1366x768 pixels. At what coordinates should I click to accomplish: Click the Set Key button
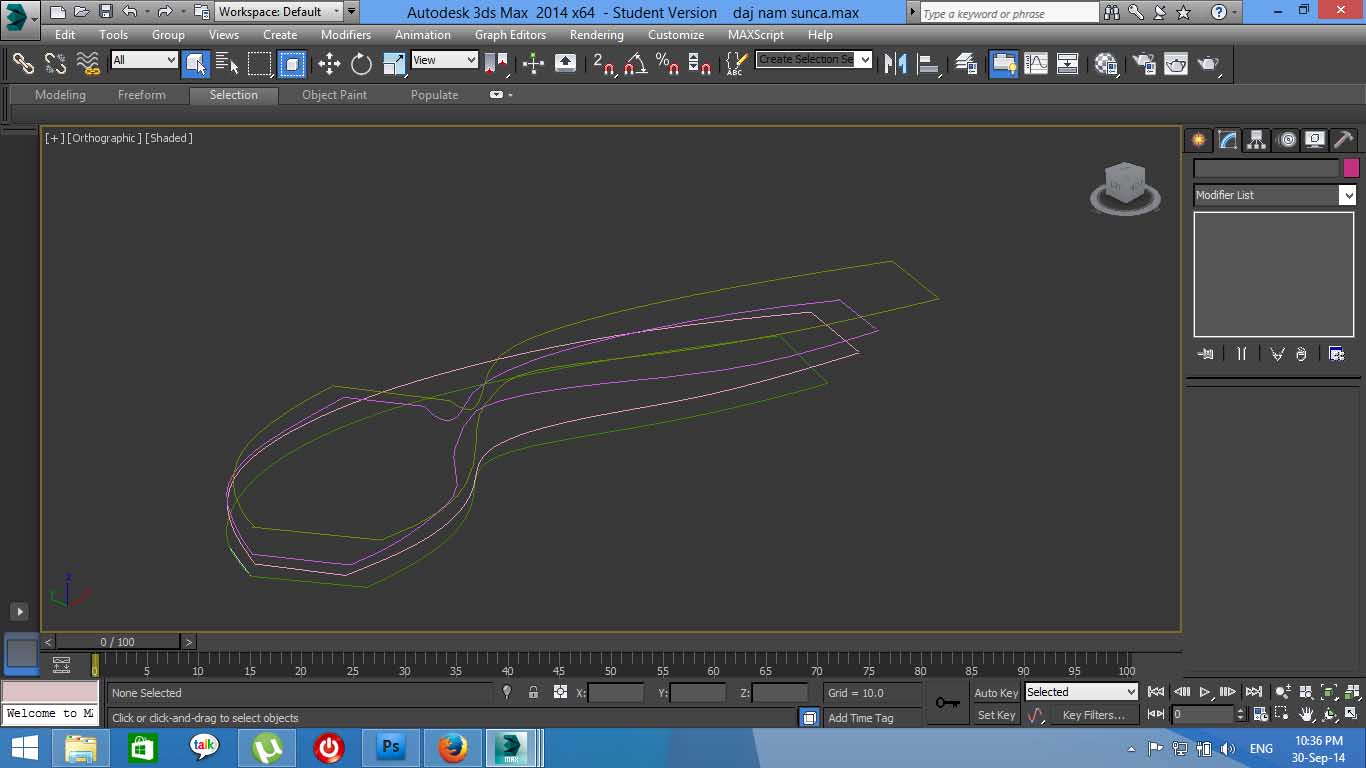pos(996,715)
